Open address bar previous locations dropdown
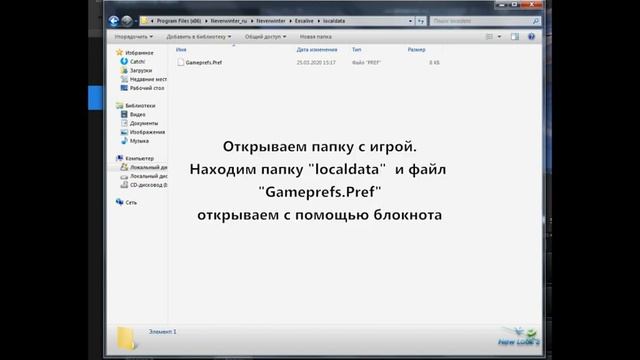The width and height of the screenshot is (640, 360). 410,21
